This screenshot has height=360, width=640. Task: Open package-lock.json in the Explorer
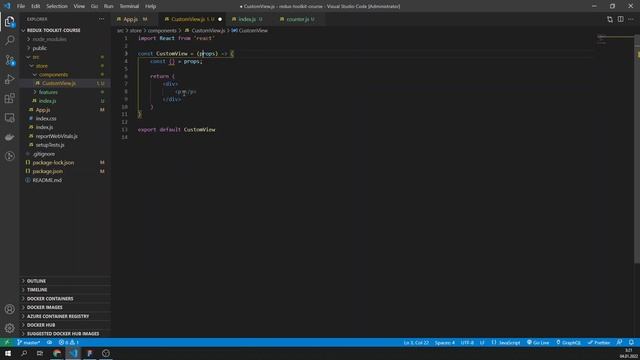click(x=65, y=162)
